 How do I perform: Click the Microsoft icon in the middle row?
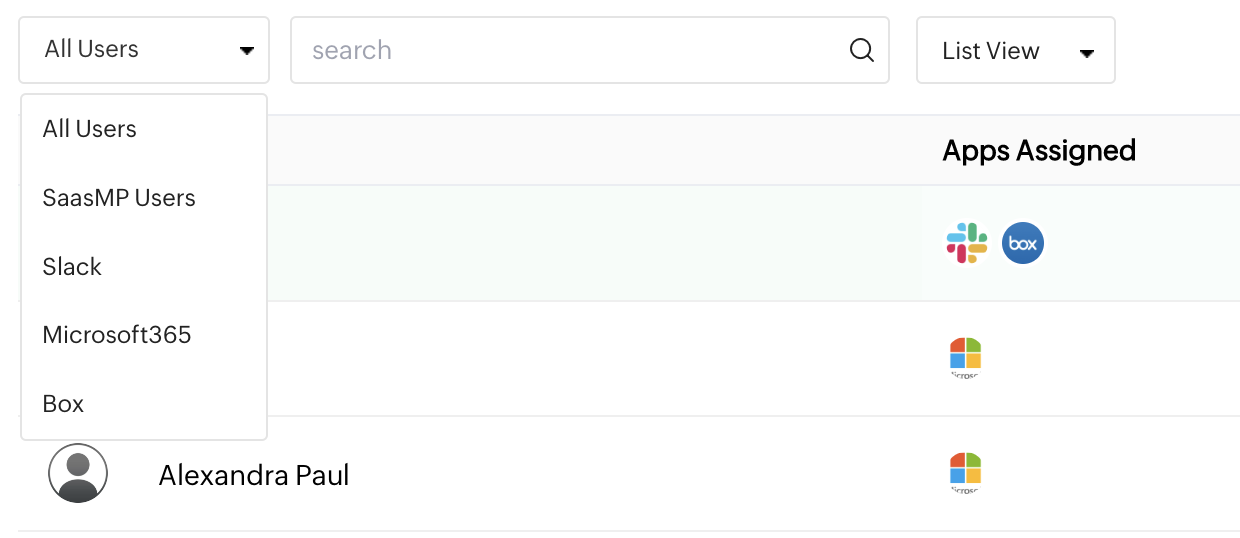965,355
